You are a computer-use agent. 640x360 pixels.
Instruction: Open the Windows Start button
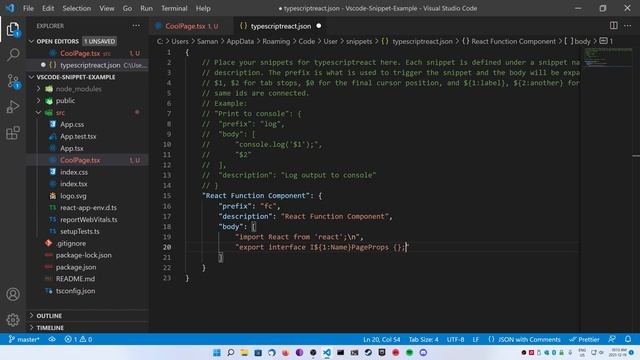click(x=217, y=352)
